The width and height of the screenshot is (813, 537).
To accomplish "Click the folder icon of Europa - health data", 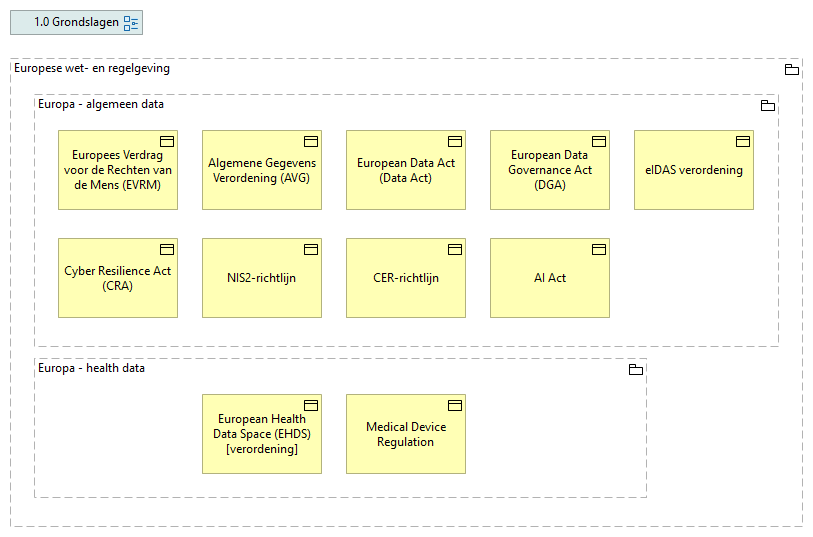I will click(635, 370).
